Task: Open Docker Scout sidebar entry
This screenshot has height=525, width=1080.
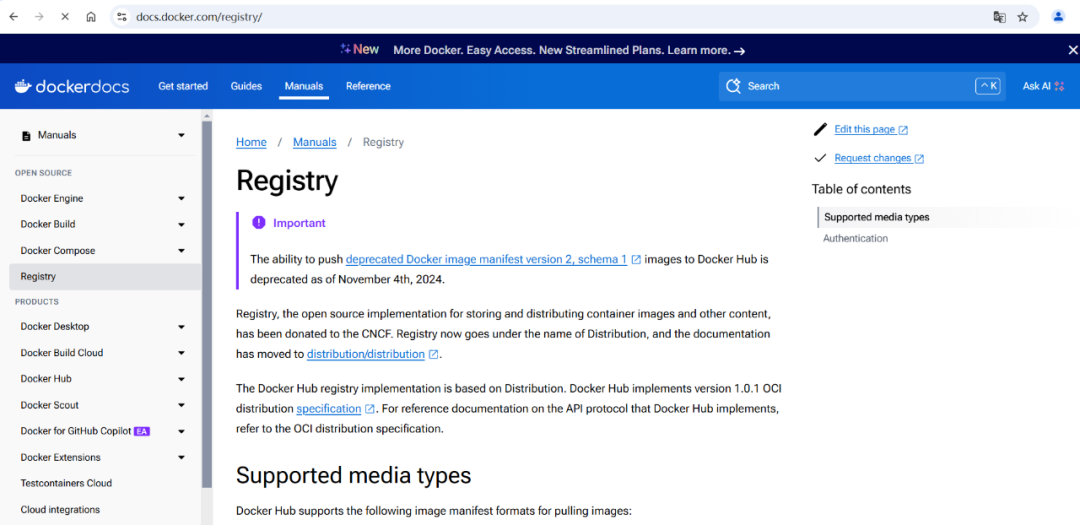Action: [50, 405]
